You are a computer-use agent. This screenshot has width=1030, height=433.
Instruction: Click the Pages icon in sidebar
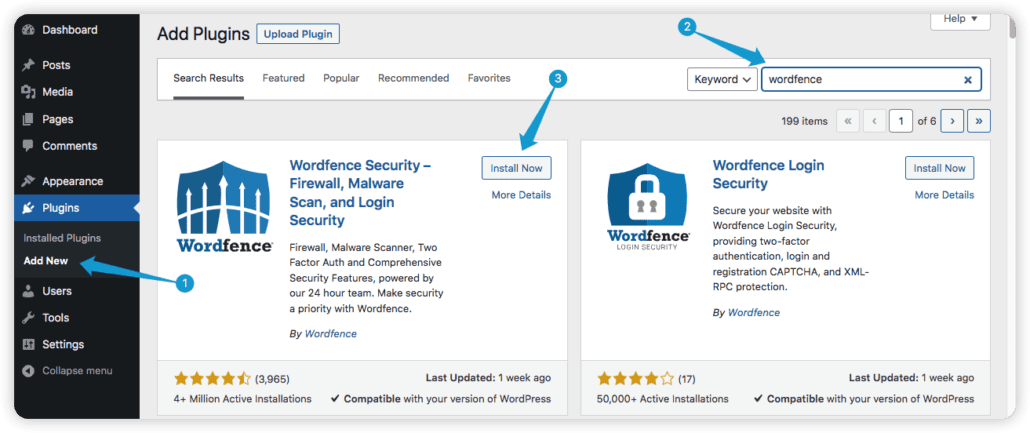[x=28, y=120]
